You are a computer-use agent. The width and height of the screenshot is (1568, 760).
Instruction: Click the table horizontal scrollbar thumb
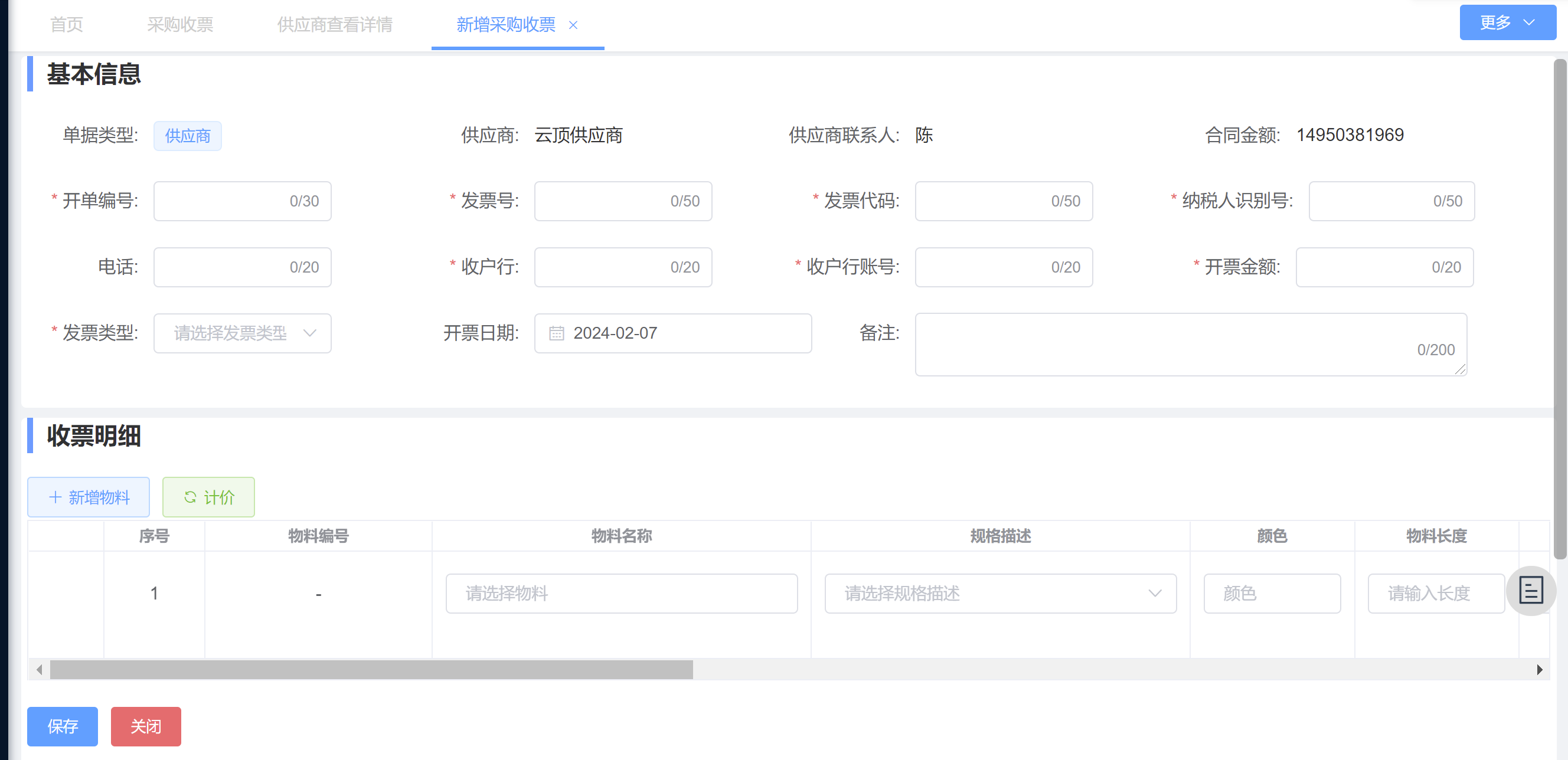point(371,669)
